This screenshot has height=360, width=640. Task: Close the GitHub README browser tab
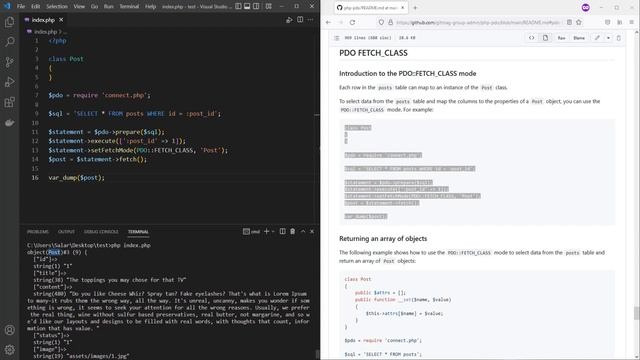402,8
